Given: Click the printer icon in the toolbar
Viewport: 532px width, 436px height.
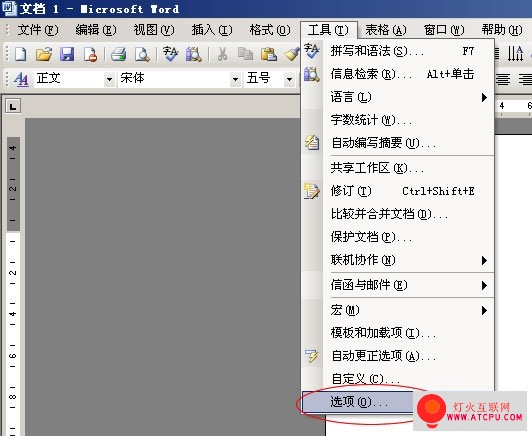Looking at the screenshot, I should 119,54.
